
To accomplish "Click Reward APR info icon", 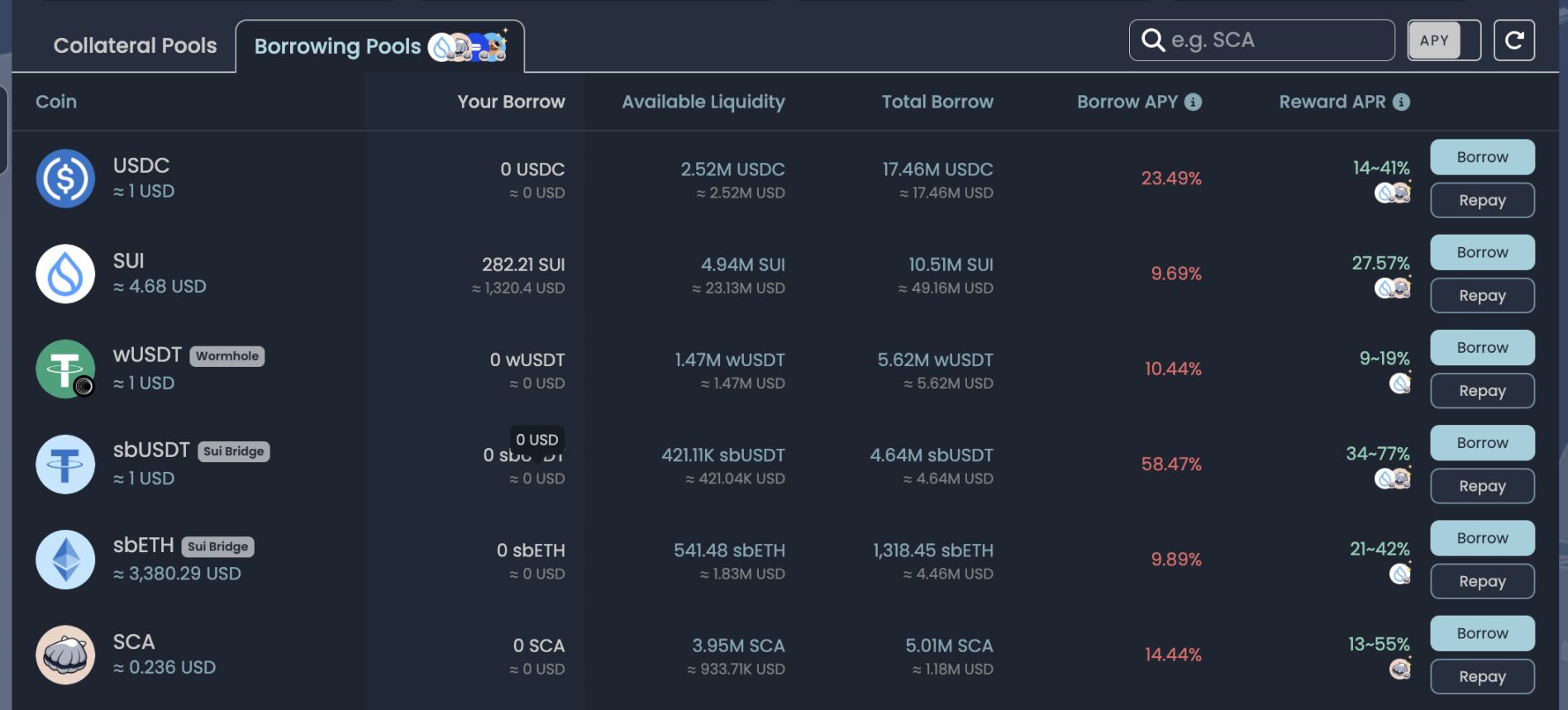I will [x=1401, y=102].
